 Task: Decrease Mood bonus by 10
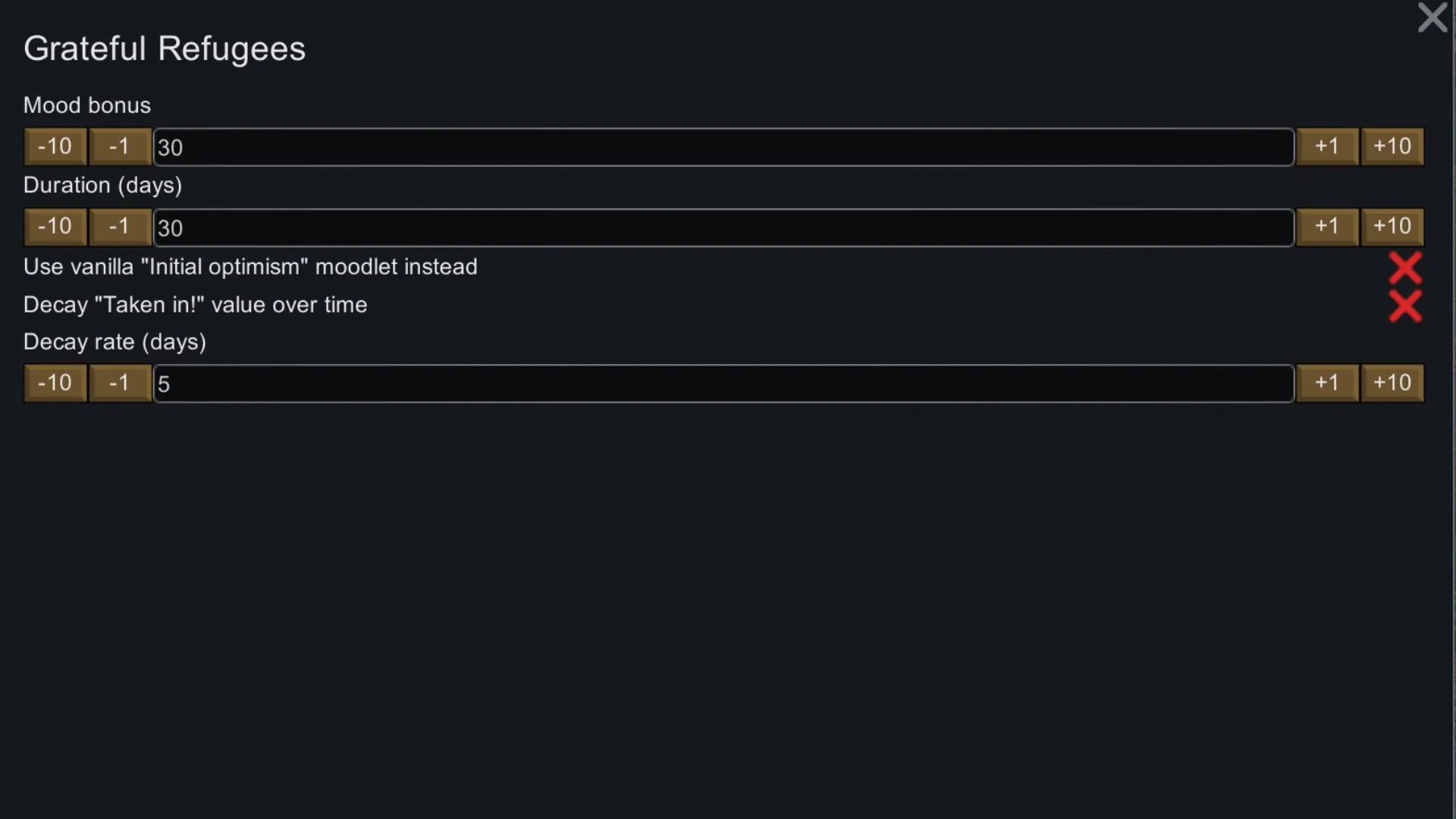click(55, 146)
